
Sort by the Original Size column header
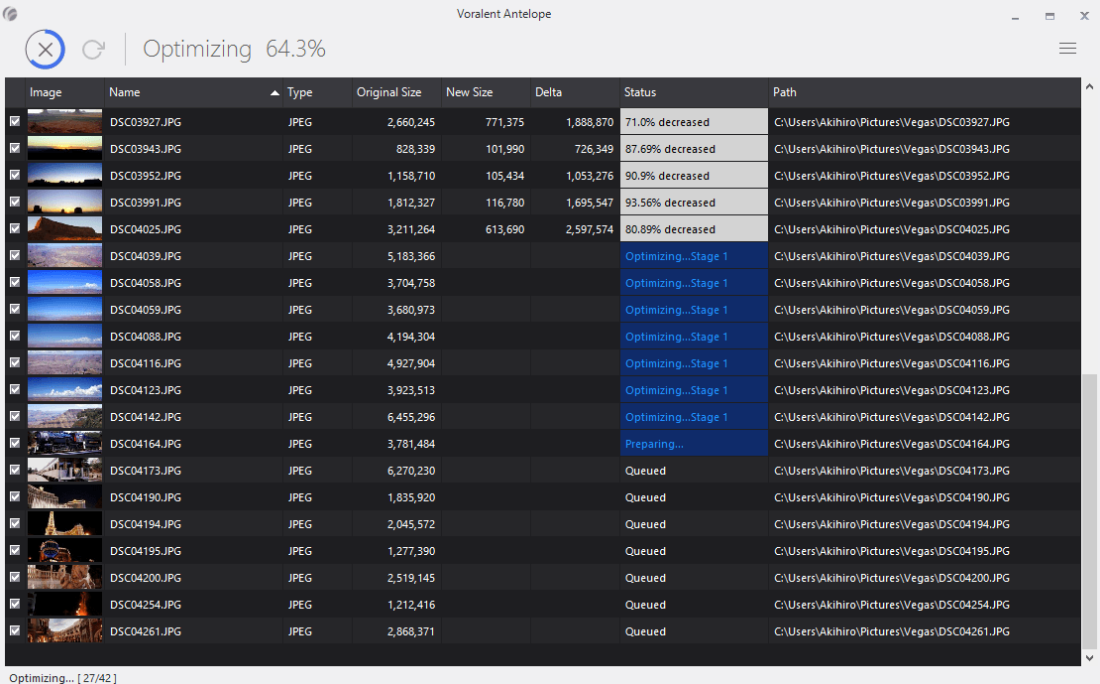click(388, 92)
